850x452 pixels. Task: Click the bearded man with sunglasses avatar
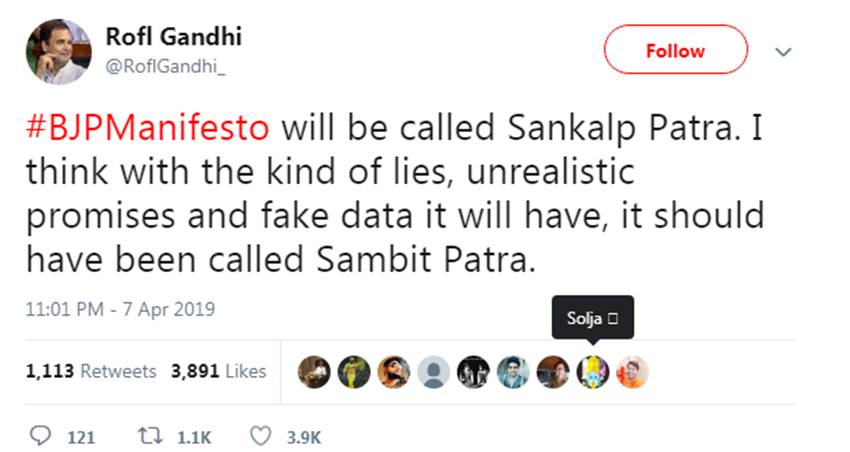point(393,371)
